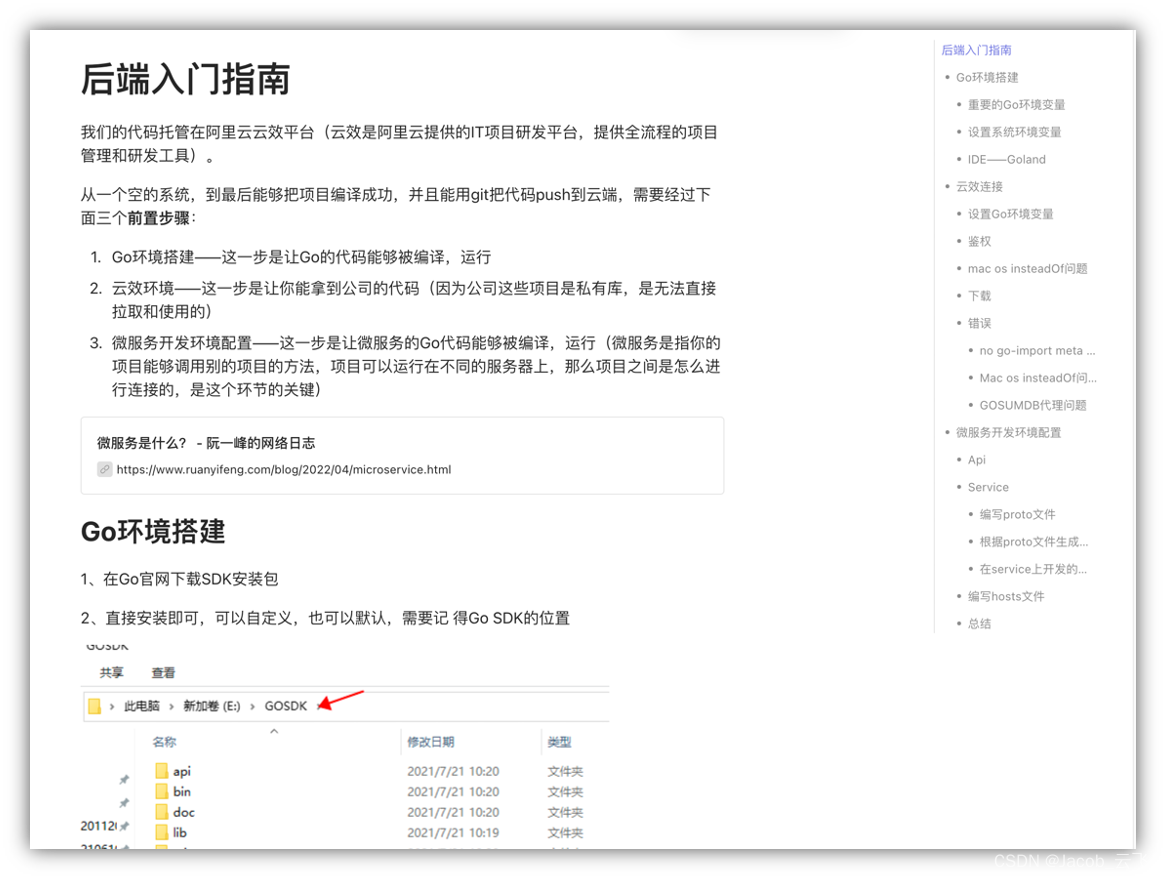Jump to 编写hosts文件 outline entry

coord(1005,597)
